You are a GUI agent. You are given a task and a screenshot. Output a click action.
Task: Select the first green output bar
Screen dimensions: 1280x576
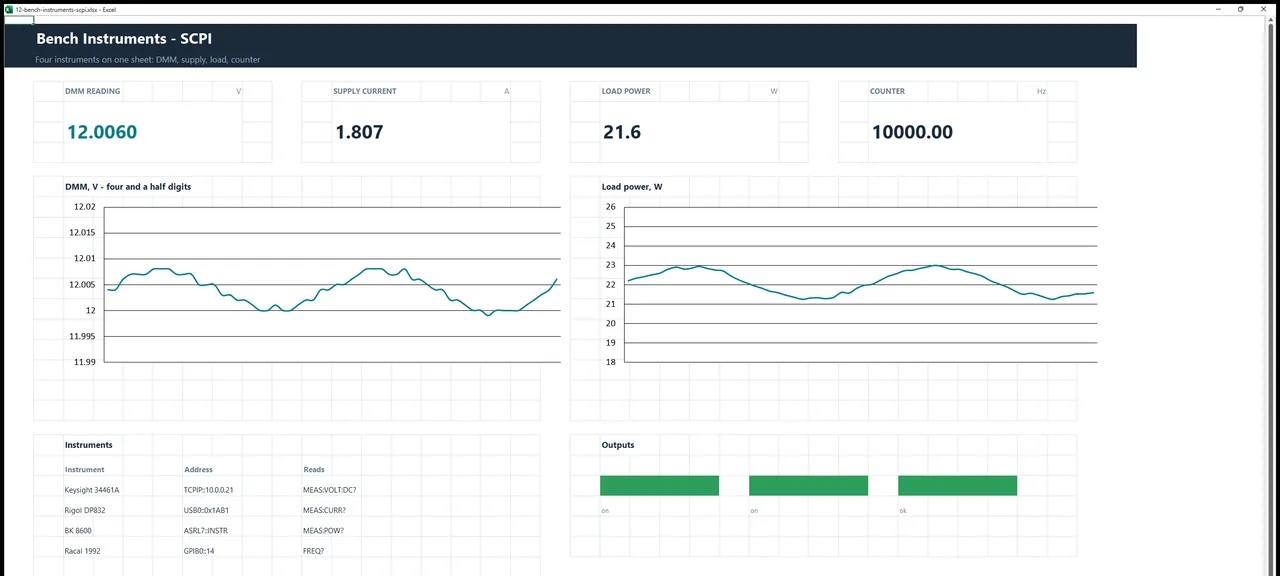point(659,485)
